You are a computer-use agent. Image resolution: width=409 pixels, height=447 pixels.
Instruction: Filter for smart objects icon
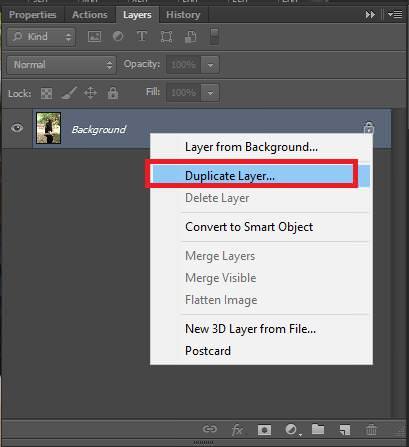190,36
